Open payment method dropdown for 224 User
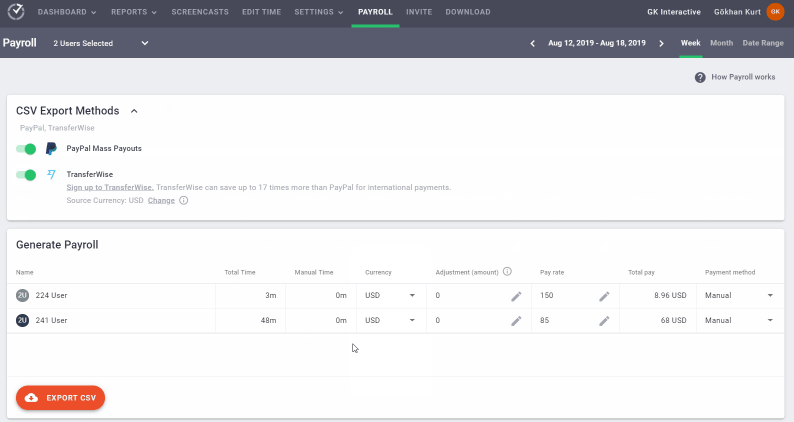This screenshot has width=794, height=422. click(x=739, y=295)
